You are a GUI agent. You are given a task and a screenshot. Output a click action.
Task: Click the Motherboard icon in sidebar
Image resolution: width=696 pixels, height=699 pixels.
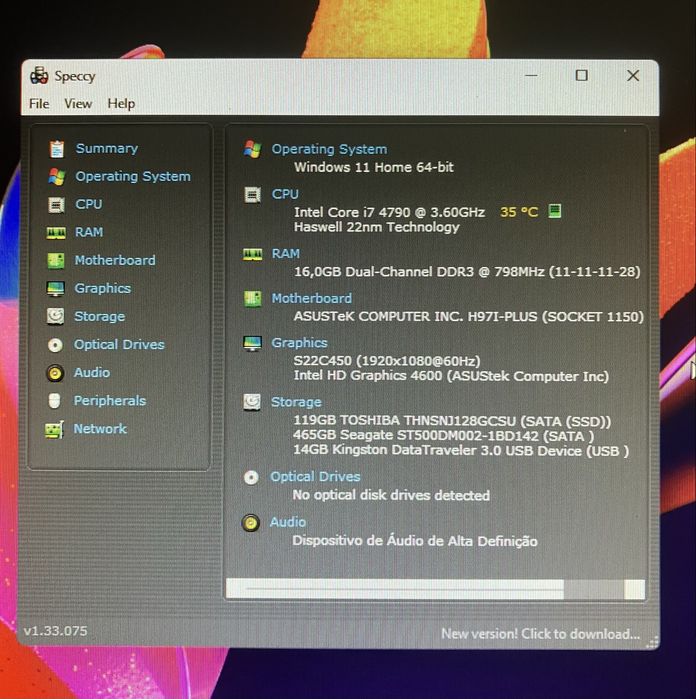click(x=56, y=260)
